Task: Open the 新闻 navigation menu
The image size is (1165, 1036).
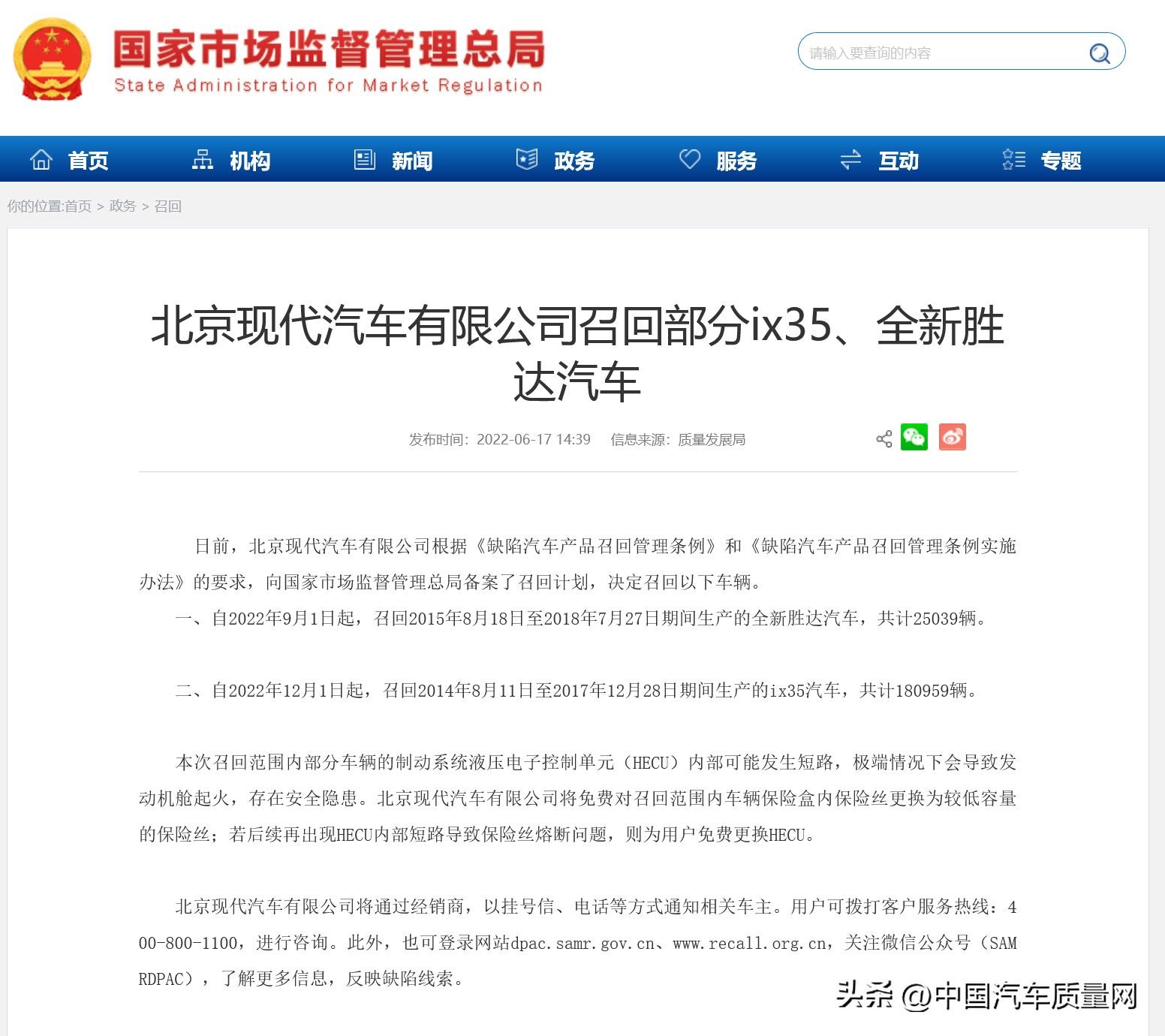Action: coord(412,161)
